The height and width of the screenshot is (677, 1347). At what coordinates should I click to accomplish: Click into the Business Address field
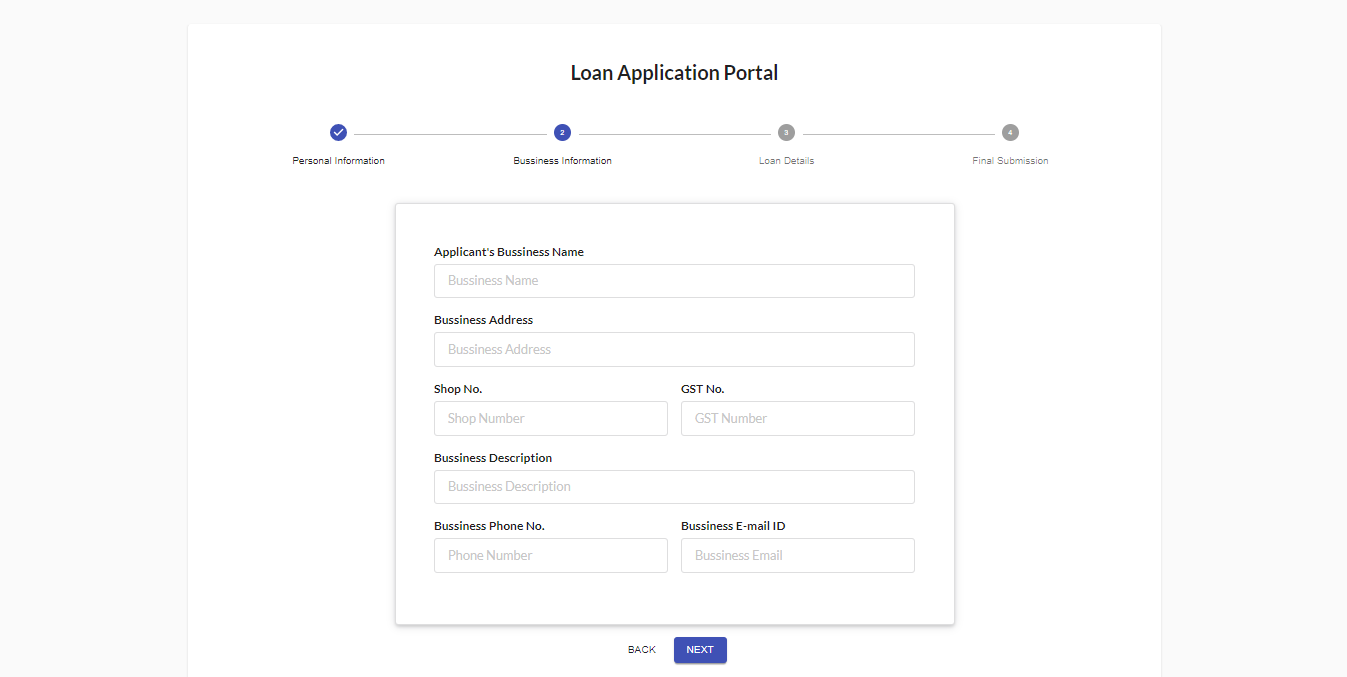click(x=674, y=350)
